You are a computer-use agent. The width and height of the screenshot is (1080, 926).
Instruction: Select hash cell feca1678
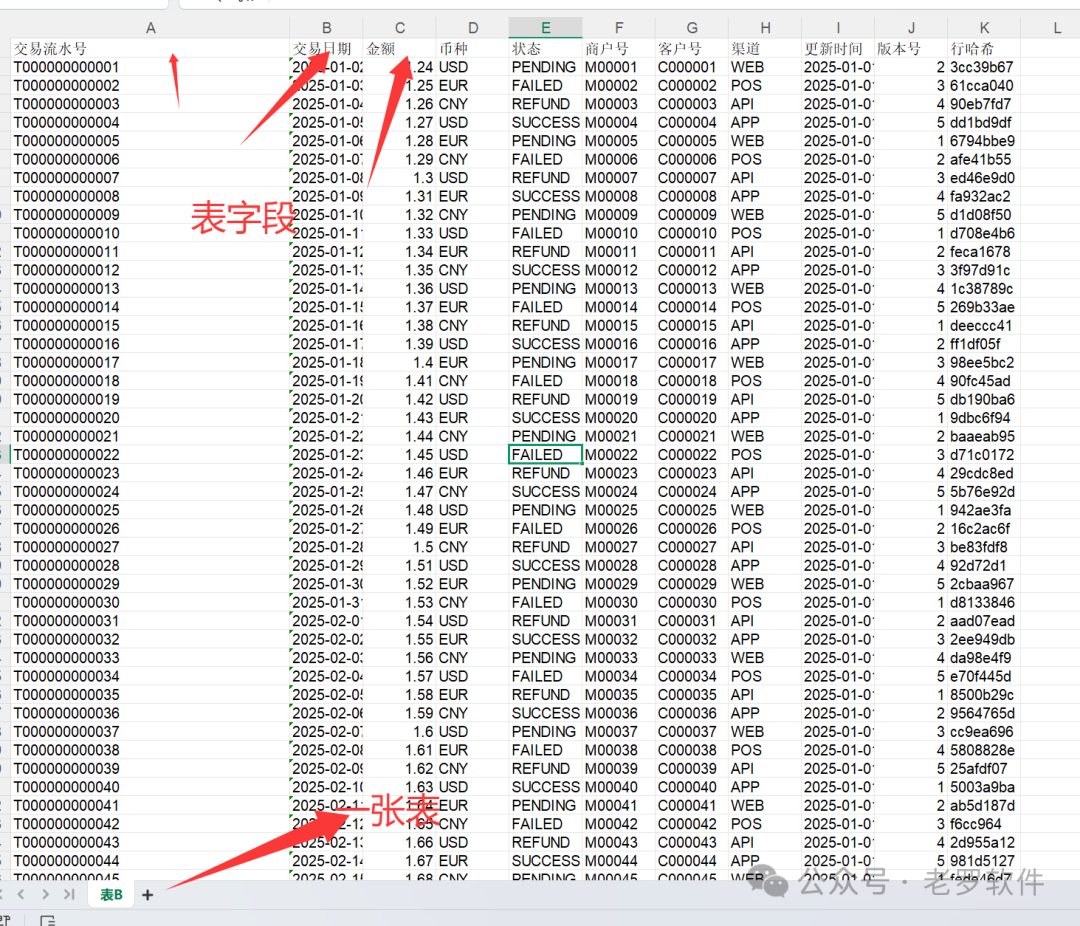(984, 251)
